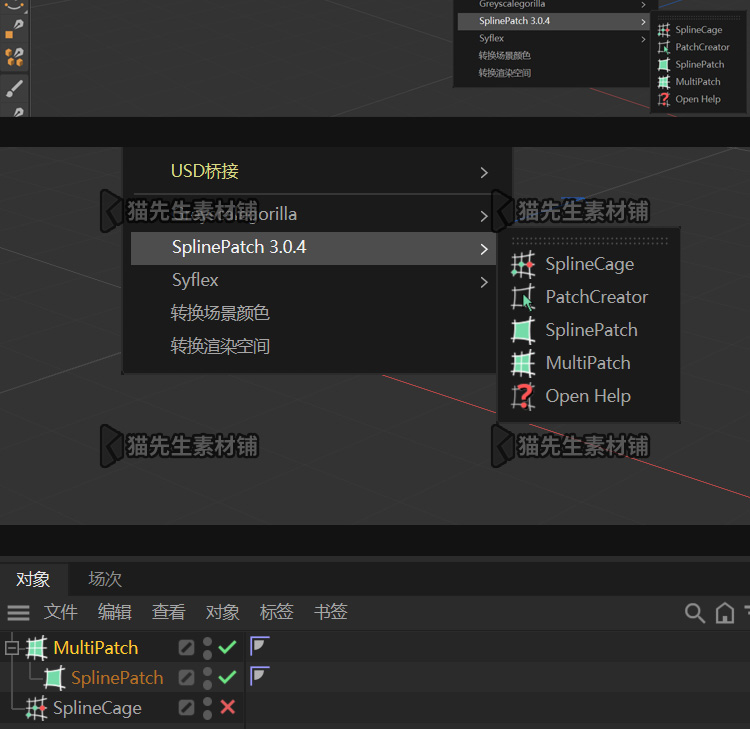Viewport: 750px width, 729px height.
Task: Switch to the 对象 tab
Action: pyautogui.click(x=33, y=579)
